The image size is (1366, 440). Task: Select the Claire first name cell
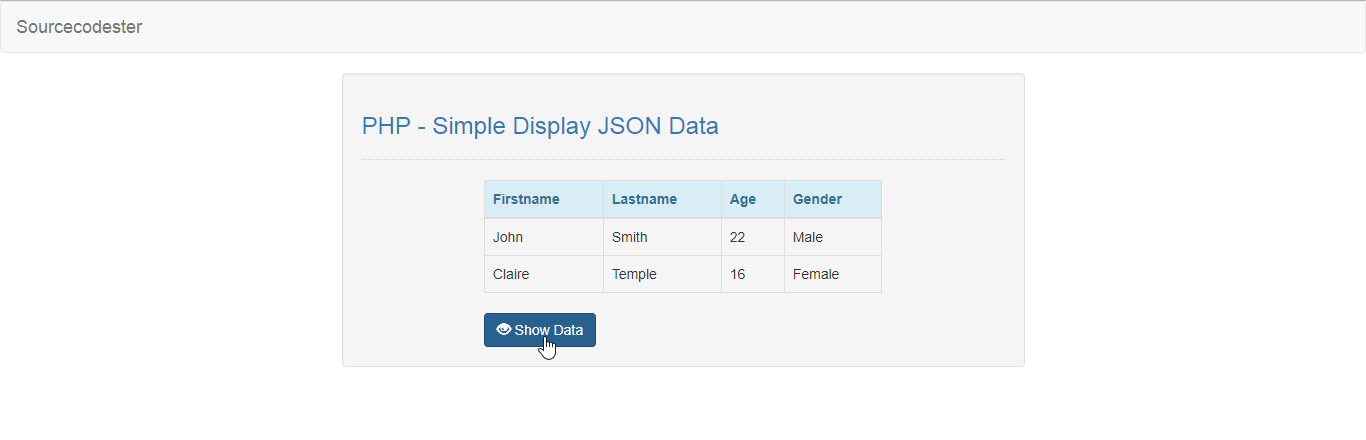click(x=511, y=274)
